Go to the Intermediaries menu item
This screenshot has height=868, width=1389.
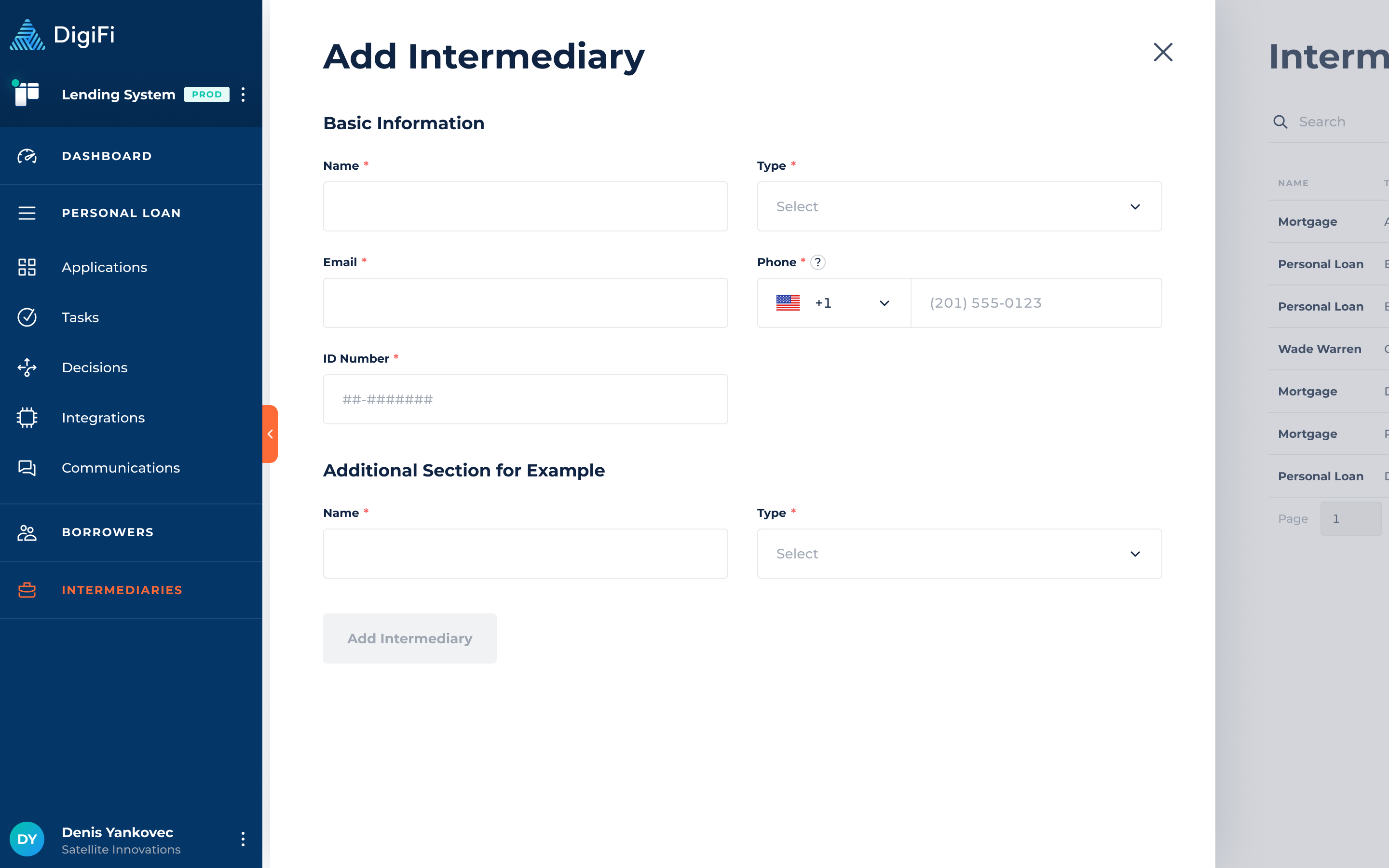click(x=122, y=590)
